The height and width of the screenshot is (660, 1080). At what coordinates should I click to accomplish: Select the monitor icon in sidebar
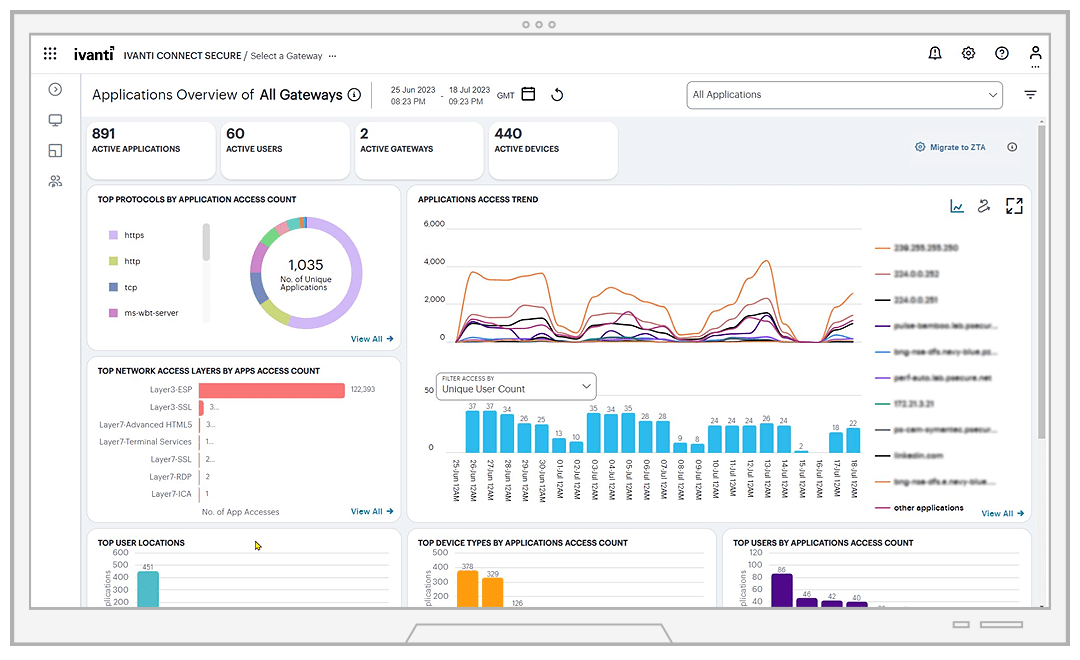[55, 121]
